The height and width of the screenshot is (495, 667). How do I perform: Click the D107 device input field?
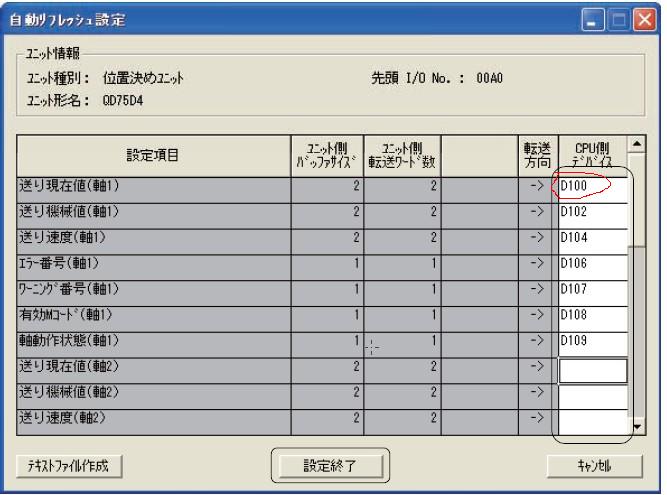(x=592, y=291)
